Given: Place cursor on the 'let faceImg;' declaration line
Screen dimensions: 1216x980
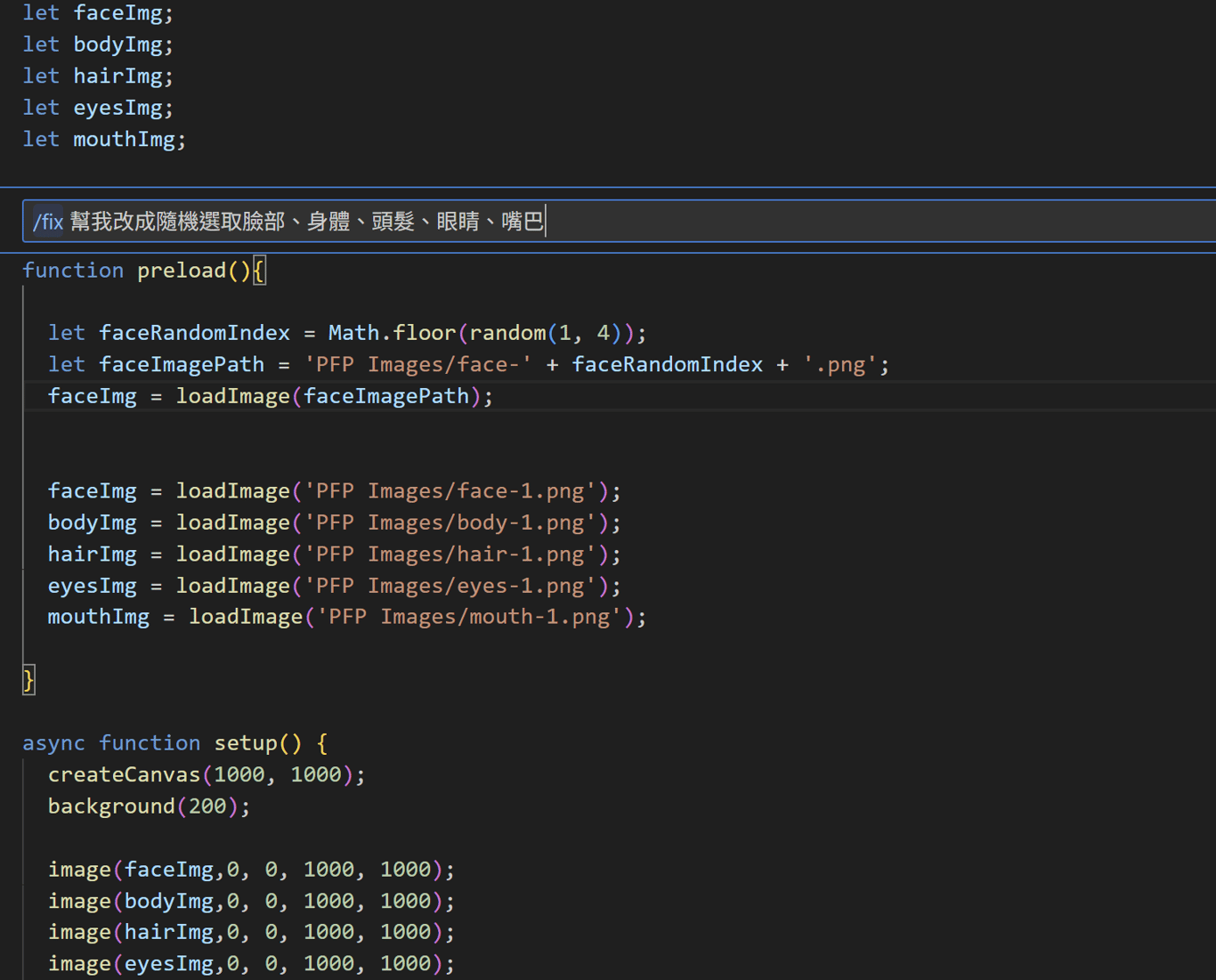Looking at the screenshot, I should coord(98,13).
